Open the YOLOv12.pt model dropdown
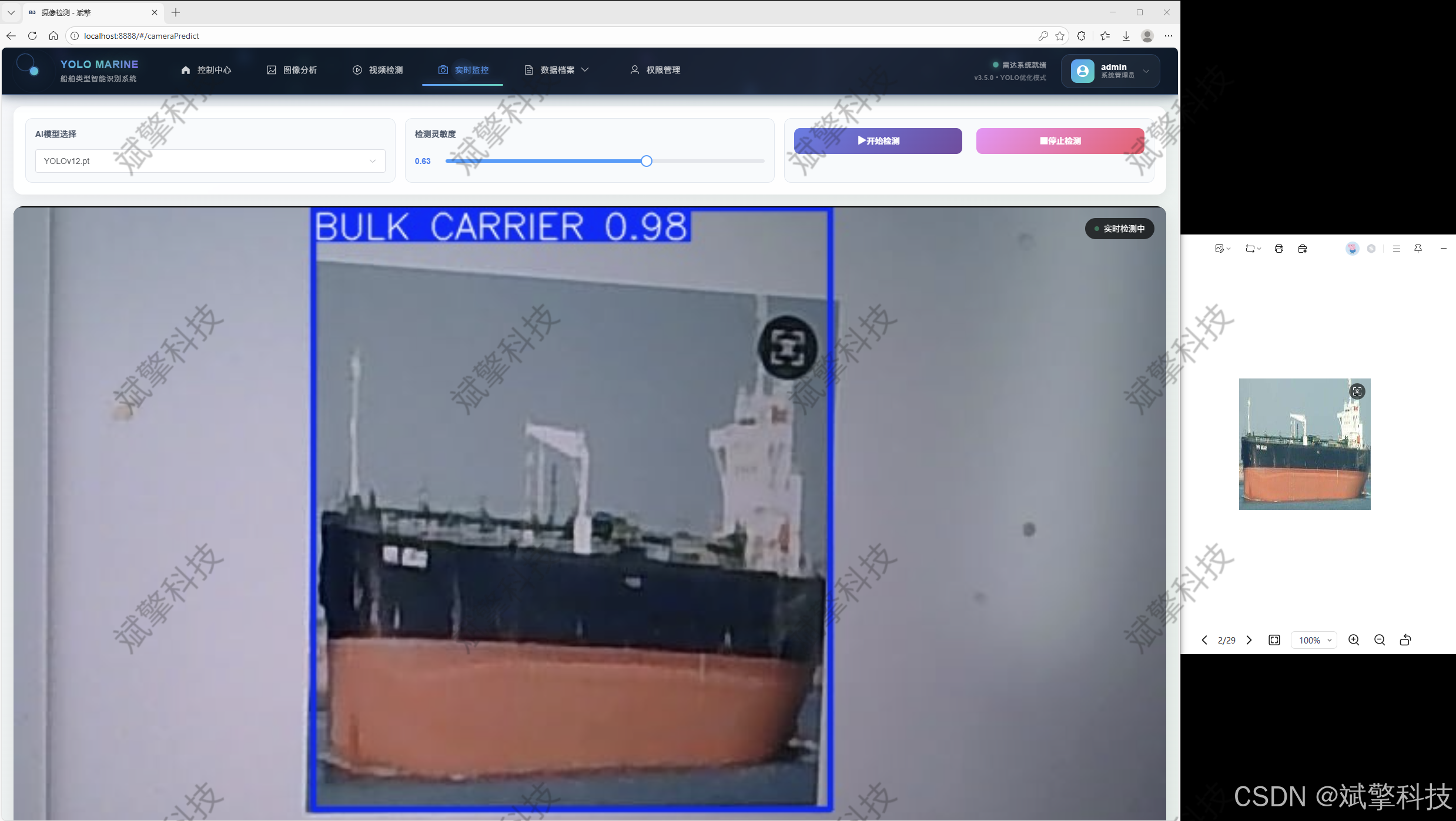Screen dimensions: 1456x821 (x=210, y=161)
